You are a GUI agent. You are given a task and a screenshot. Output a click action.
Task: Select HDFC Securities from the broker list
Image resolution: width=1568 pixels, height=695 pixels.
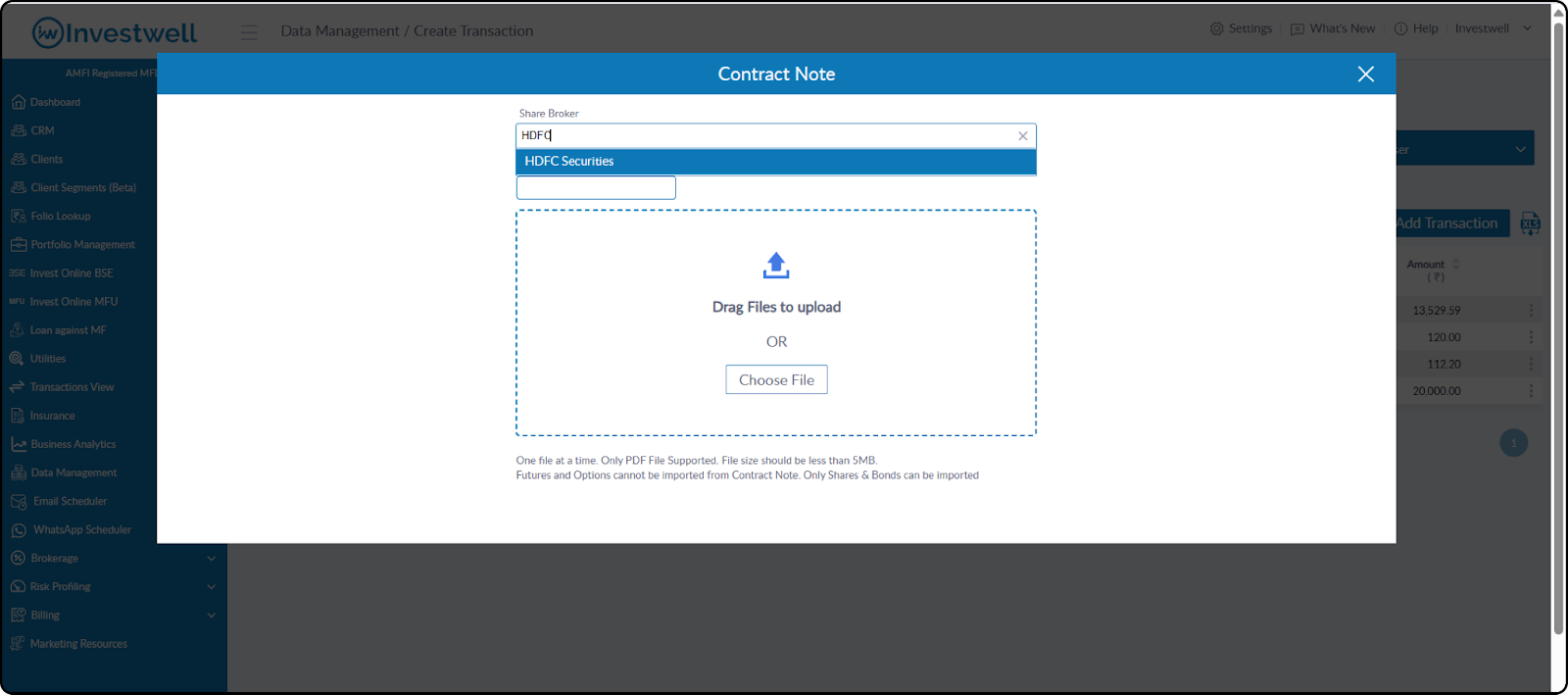(x=775, y=162)
